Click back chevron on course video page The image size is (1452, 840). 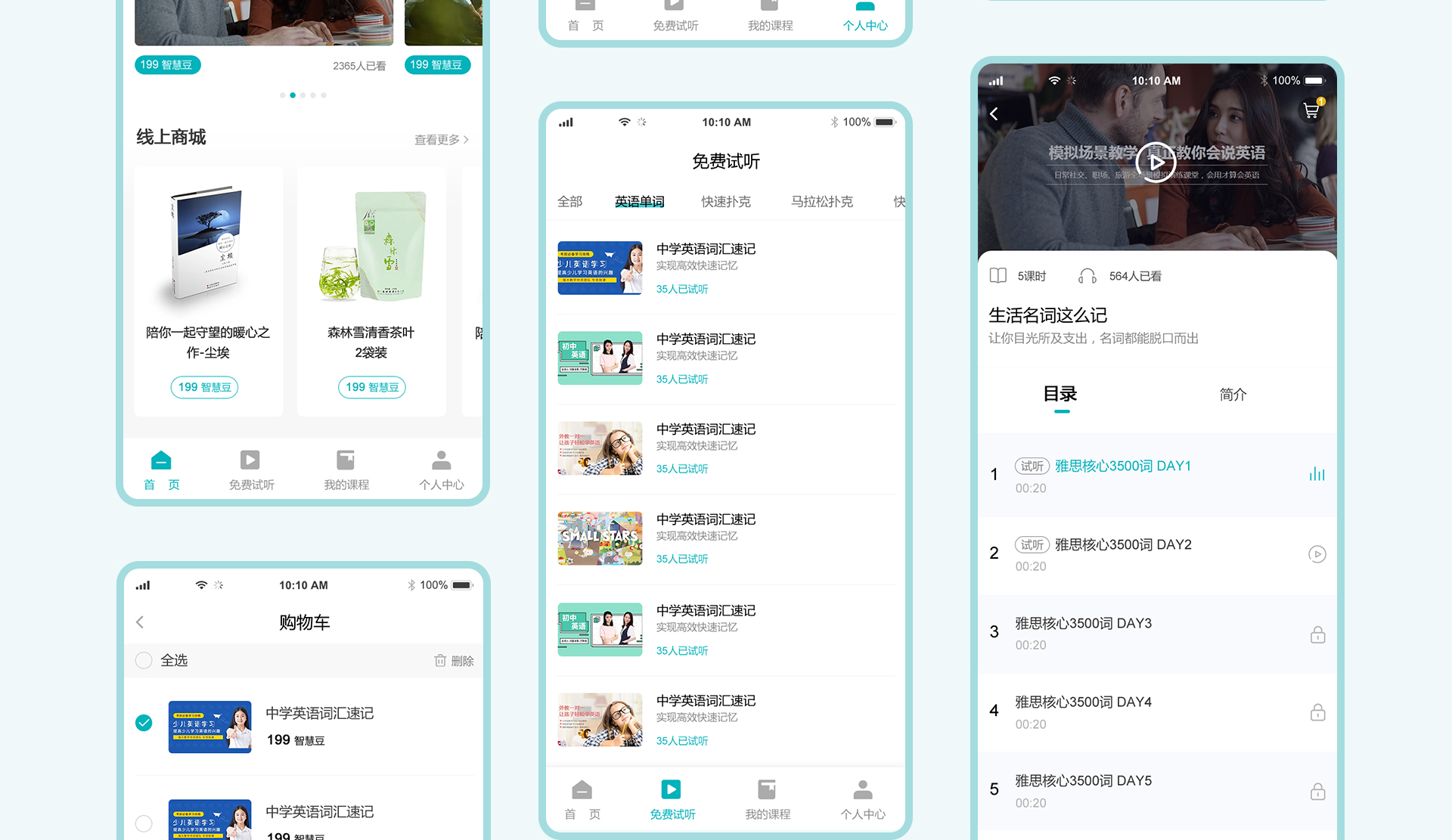click(x=994, y=113)
